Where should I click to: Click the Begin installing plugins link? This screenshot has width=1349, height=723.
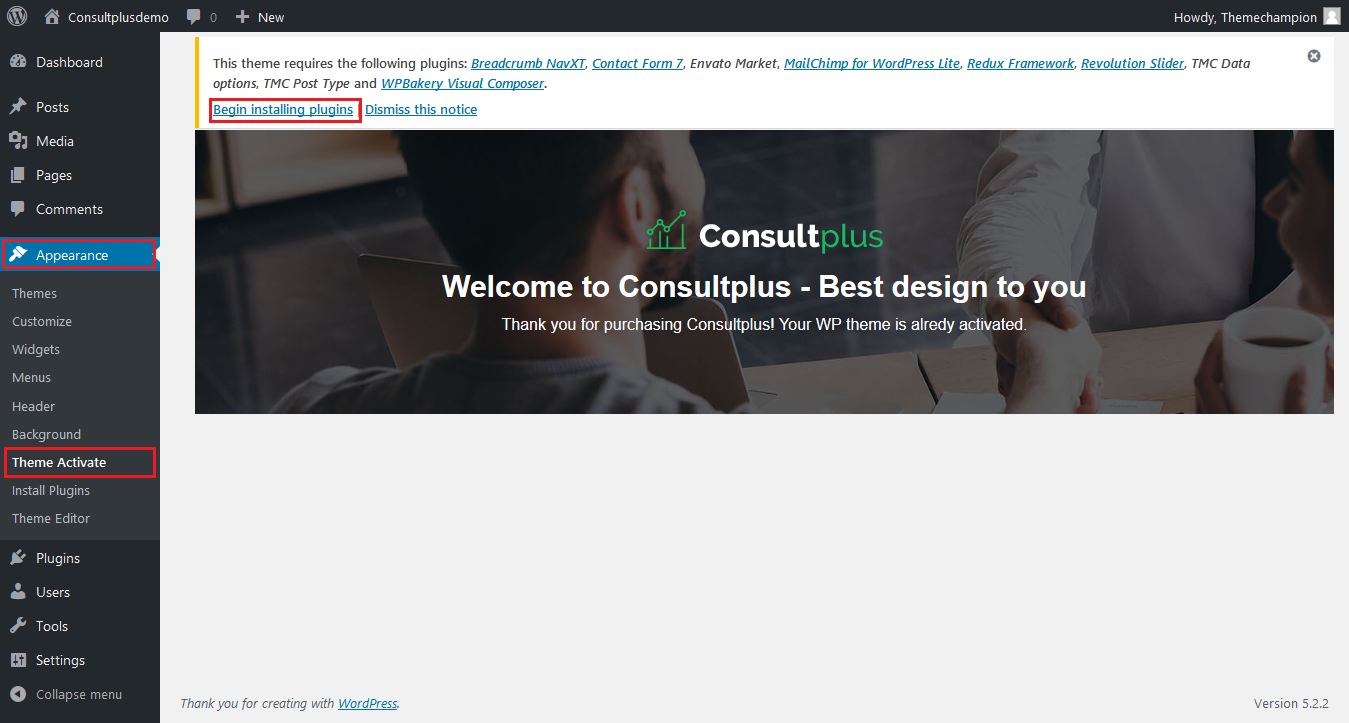click(283, 109)
